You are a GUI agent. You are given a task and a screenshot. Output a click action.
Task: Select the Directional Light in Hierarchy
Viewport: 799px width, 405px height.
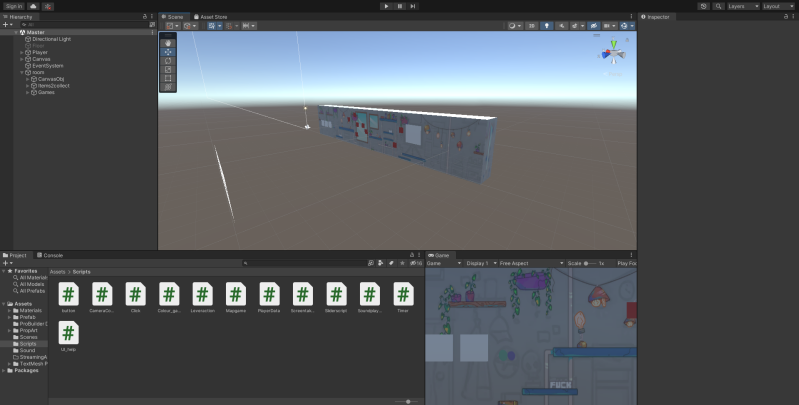click(51, 39)
